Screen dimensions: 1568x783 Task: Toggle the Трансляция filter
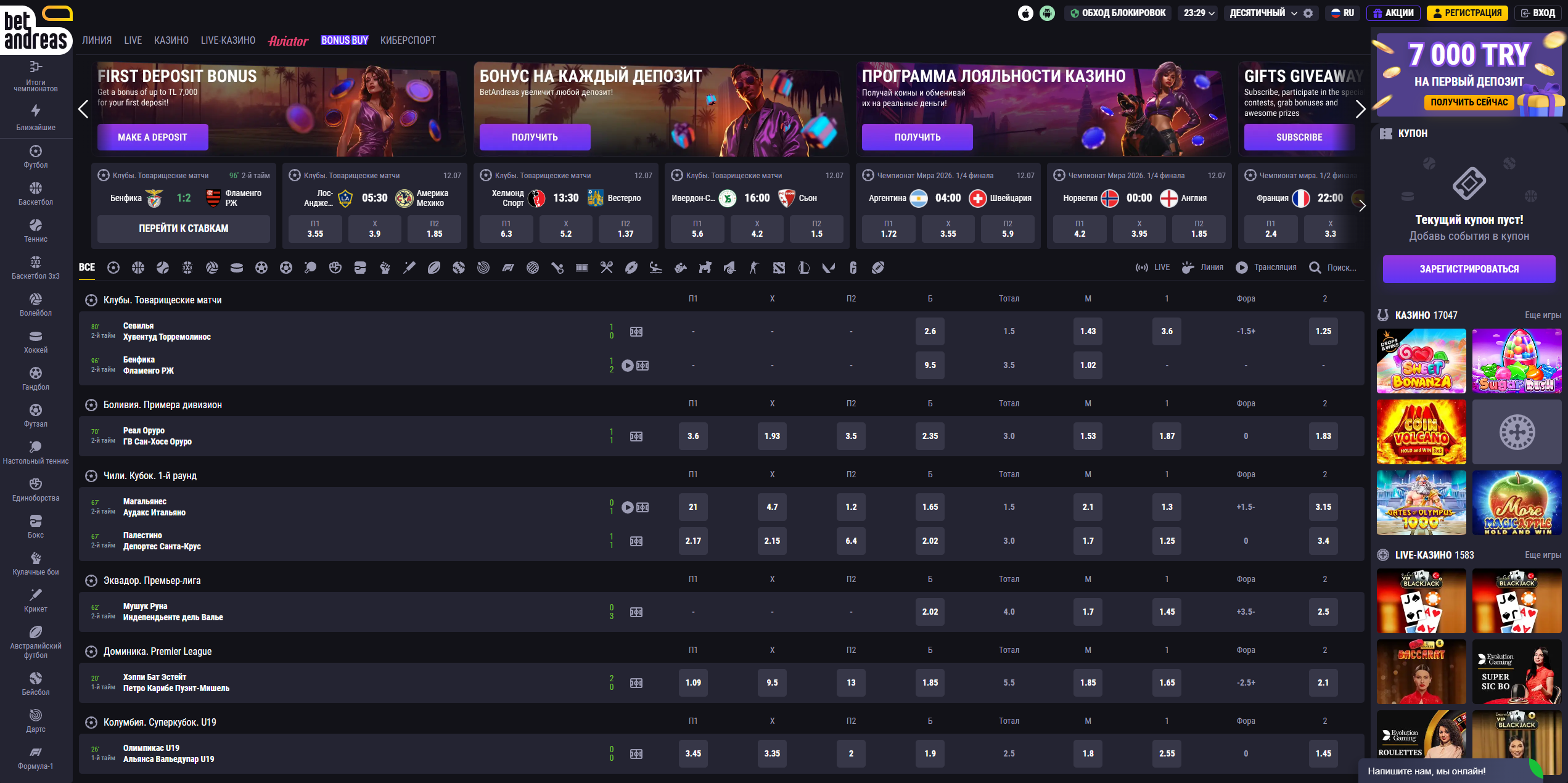tap(1266, 268)
